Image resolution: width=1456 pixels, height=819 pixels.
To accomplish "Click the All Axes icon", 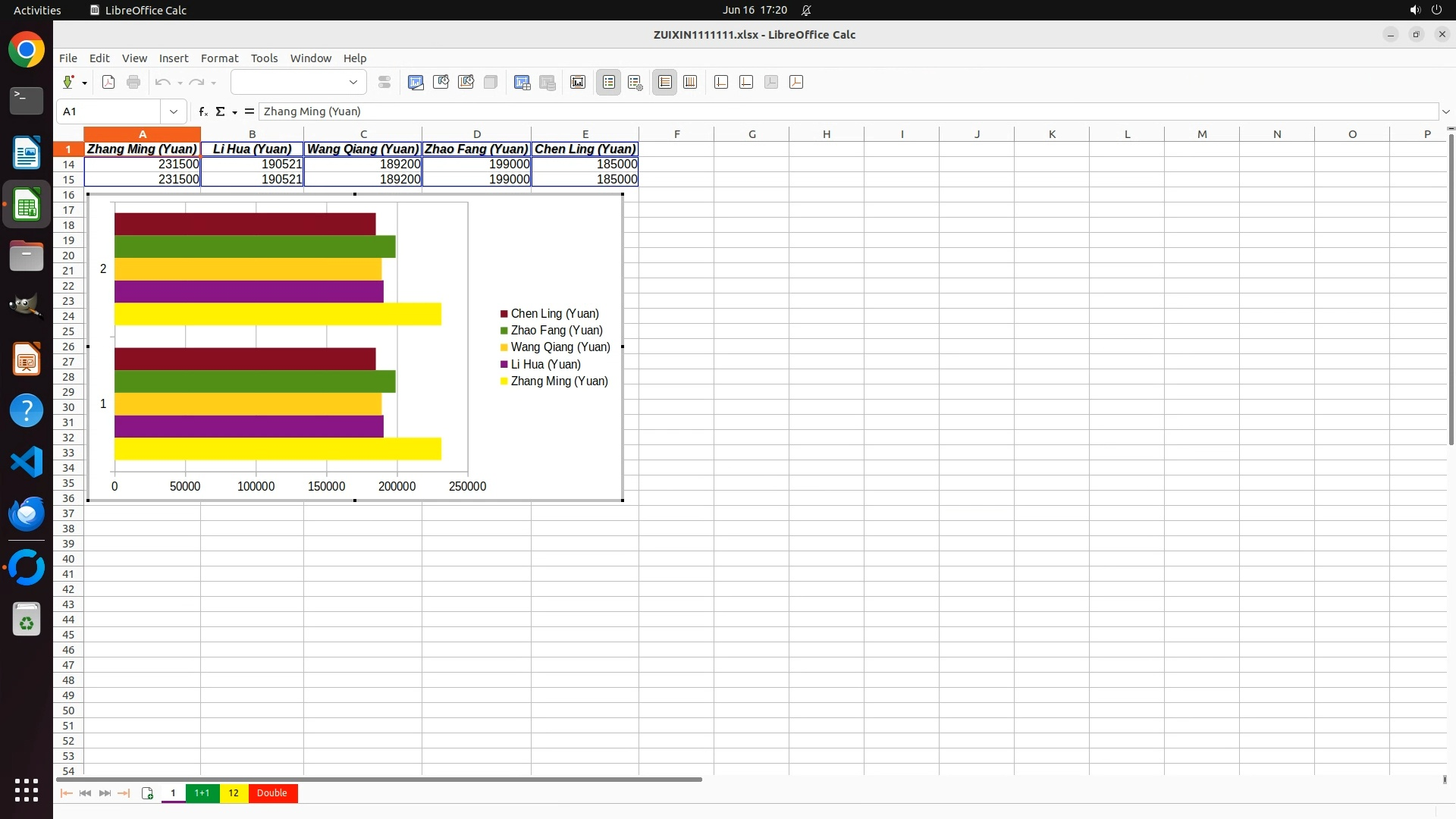I will click(x=796, y=82).
